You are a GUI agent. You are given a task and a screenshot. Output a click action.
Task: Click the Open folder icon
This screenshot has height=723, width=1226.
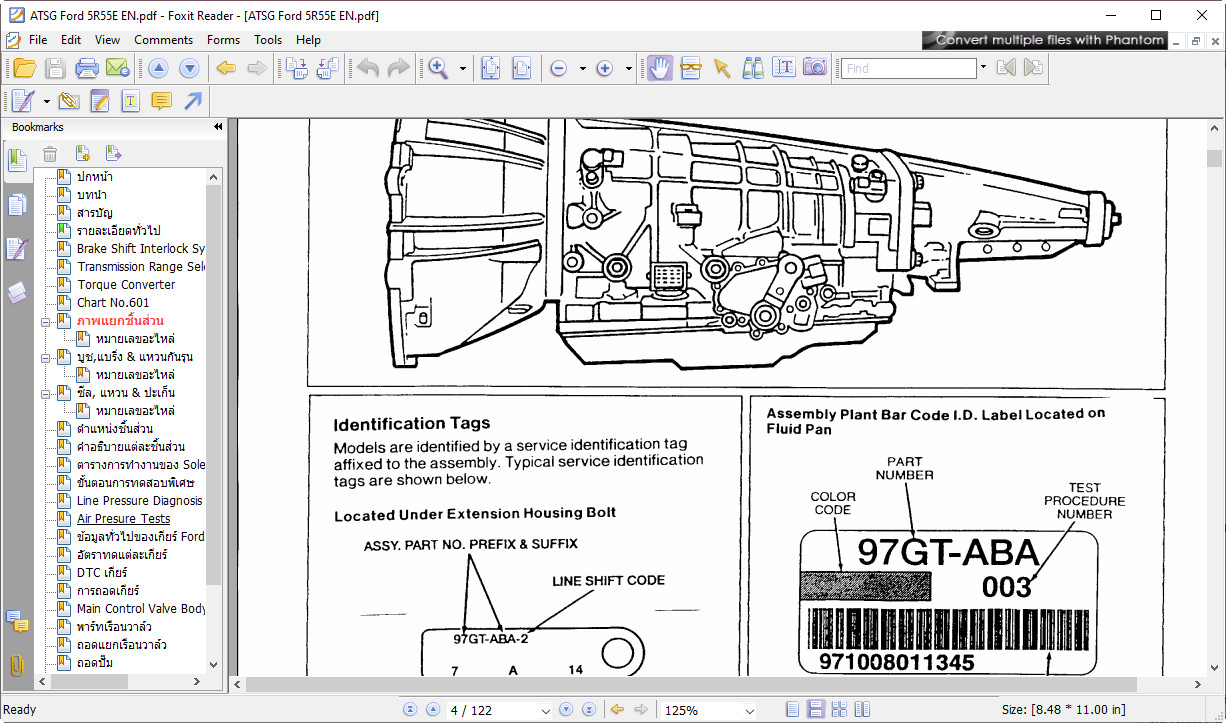pyautogui.click(x=24, y=68)
